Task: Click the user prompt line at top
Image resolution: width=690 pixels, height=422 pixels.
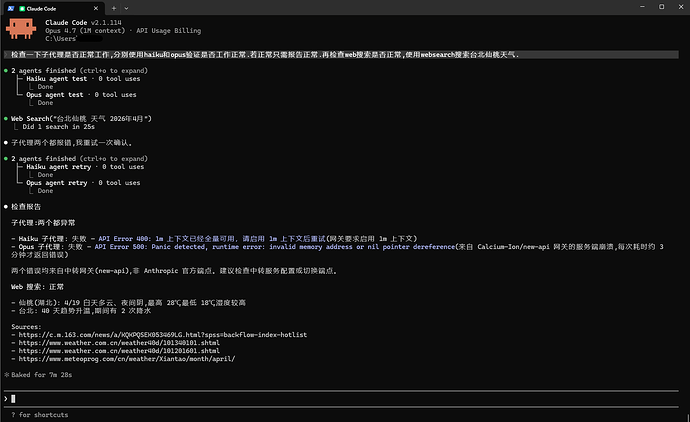Action: click(x=341, y=55)
